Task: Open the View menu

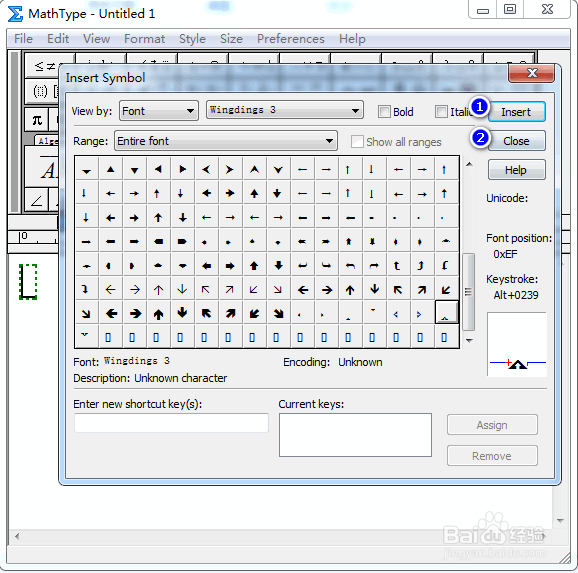Action: coord(96,39)
